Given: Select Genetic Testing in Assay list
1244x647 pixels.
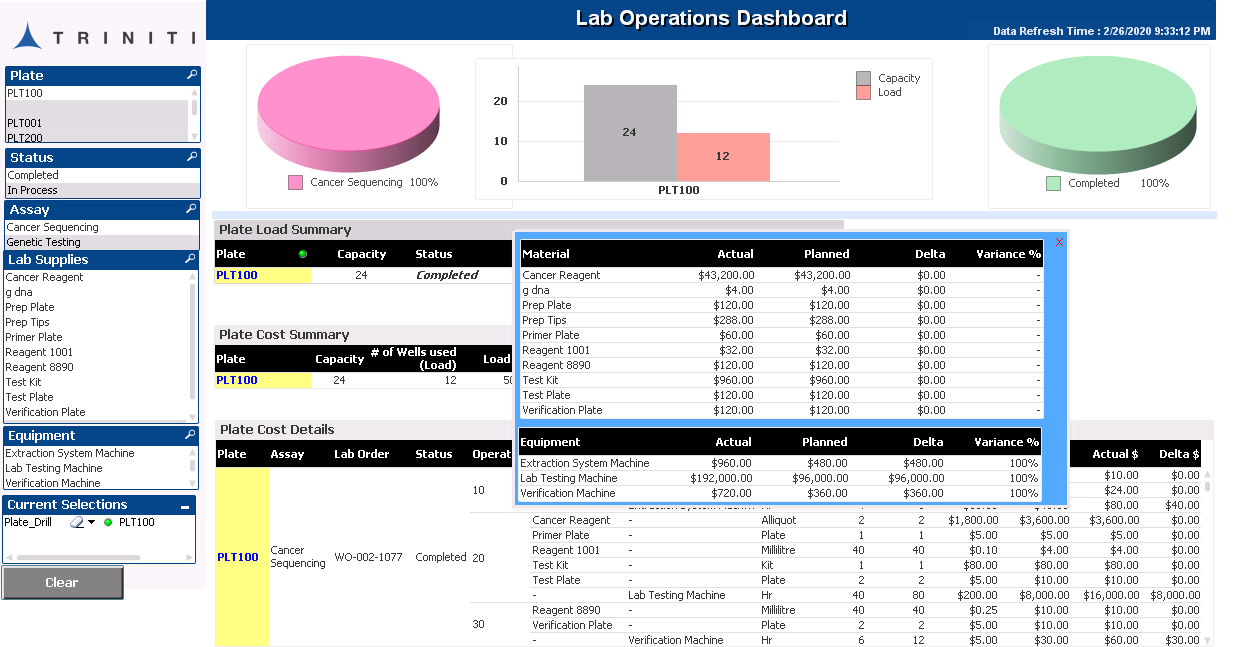Looking at the screenshot, I should 44,242.
